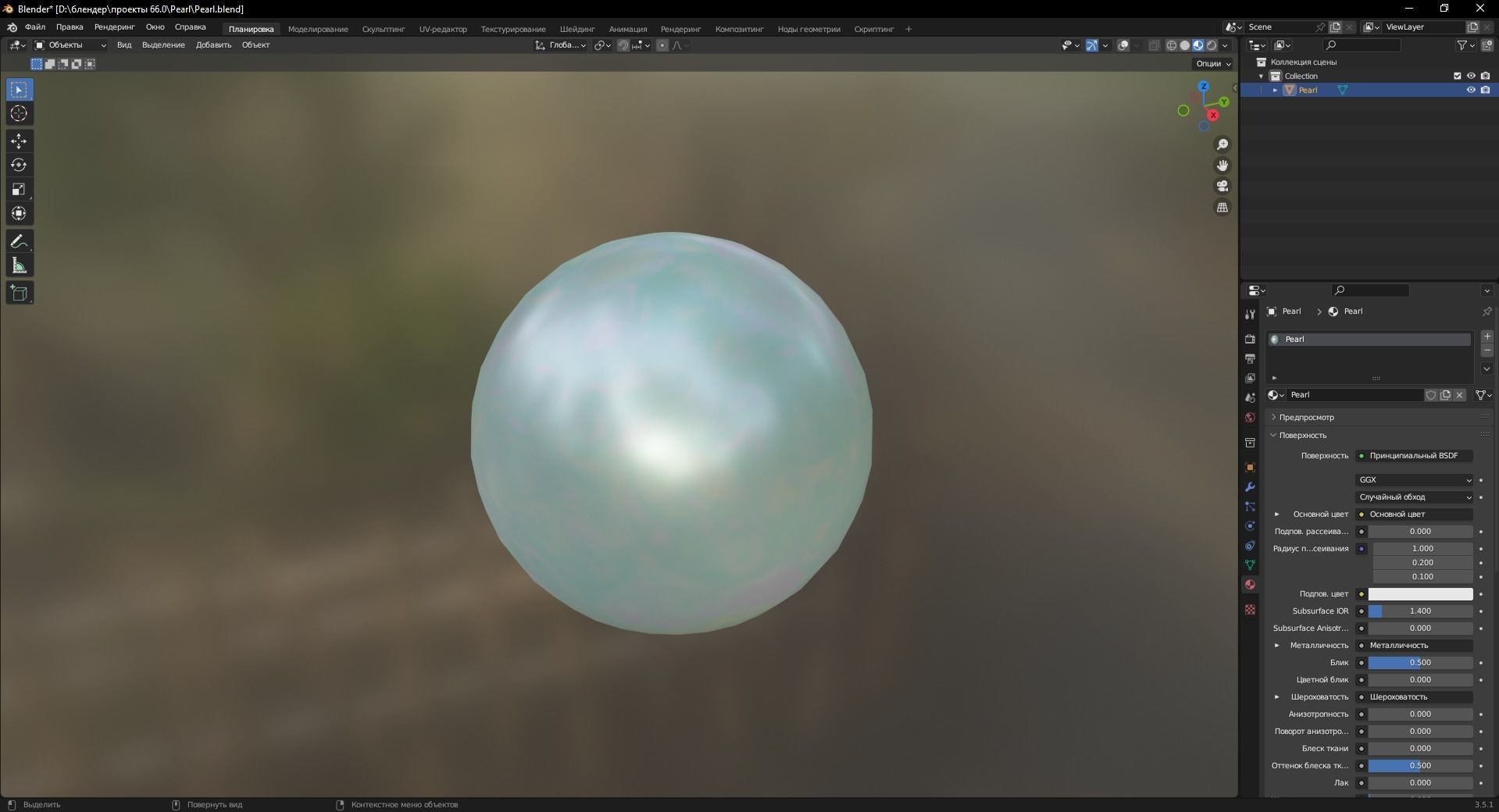Disable Collection in renders camera icon
The height and width of the screenshot is (812, 1499).
(1485, 76)
